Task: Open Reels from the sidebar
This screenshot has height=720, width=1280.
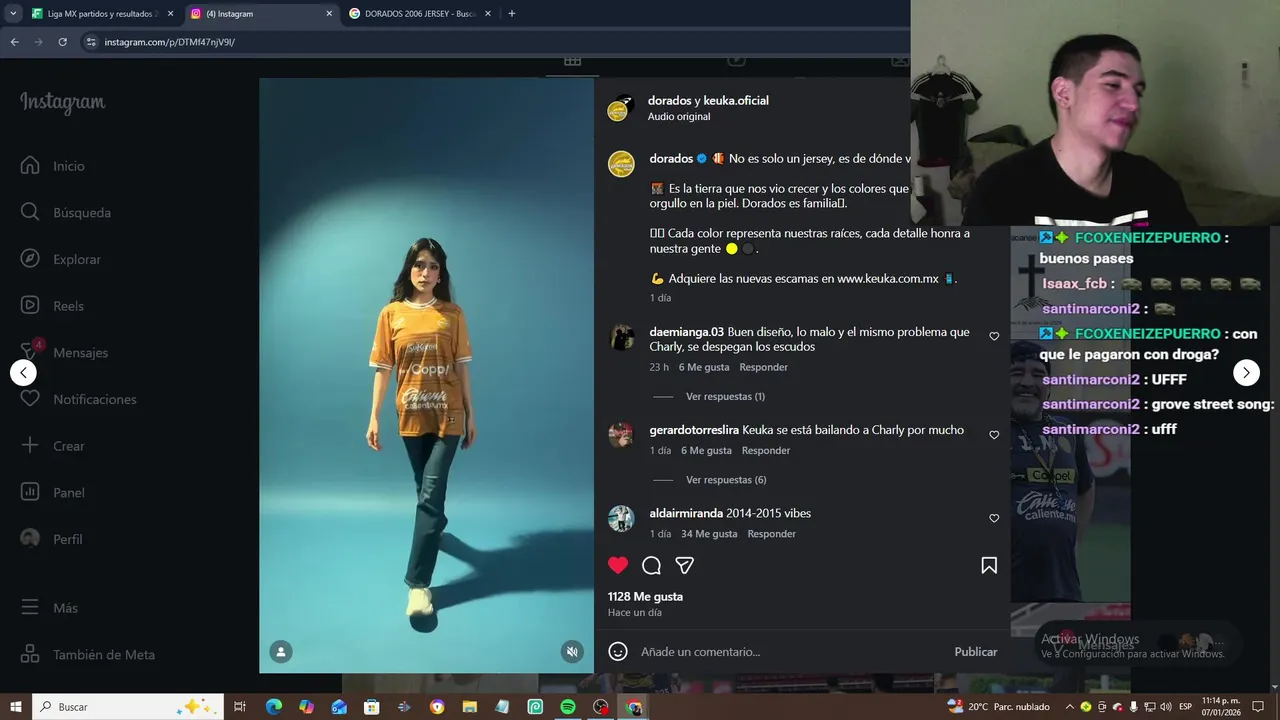Action: tap(53, 306)
